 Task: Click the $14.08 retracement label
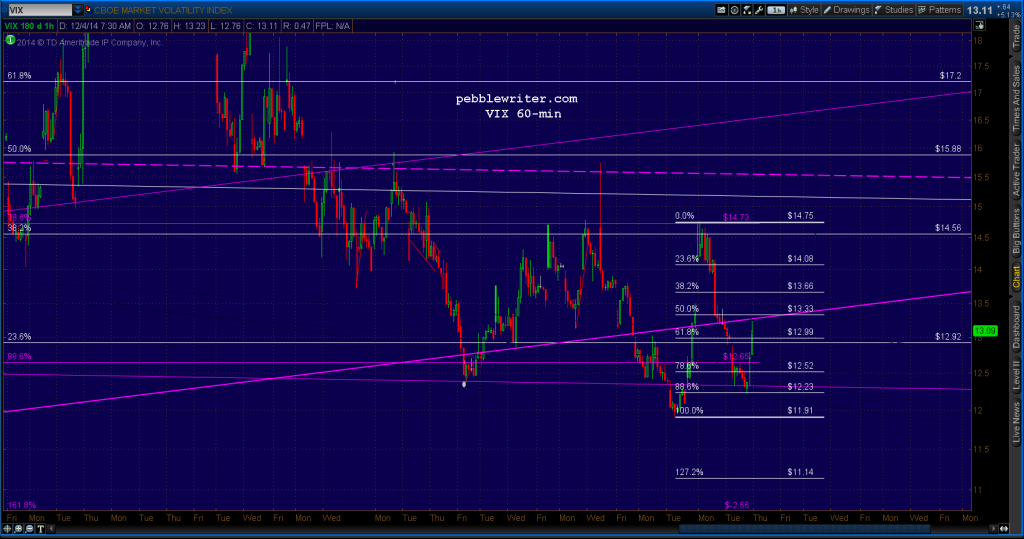click(x=800, y=259)
